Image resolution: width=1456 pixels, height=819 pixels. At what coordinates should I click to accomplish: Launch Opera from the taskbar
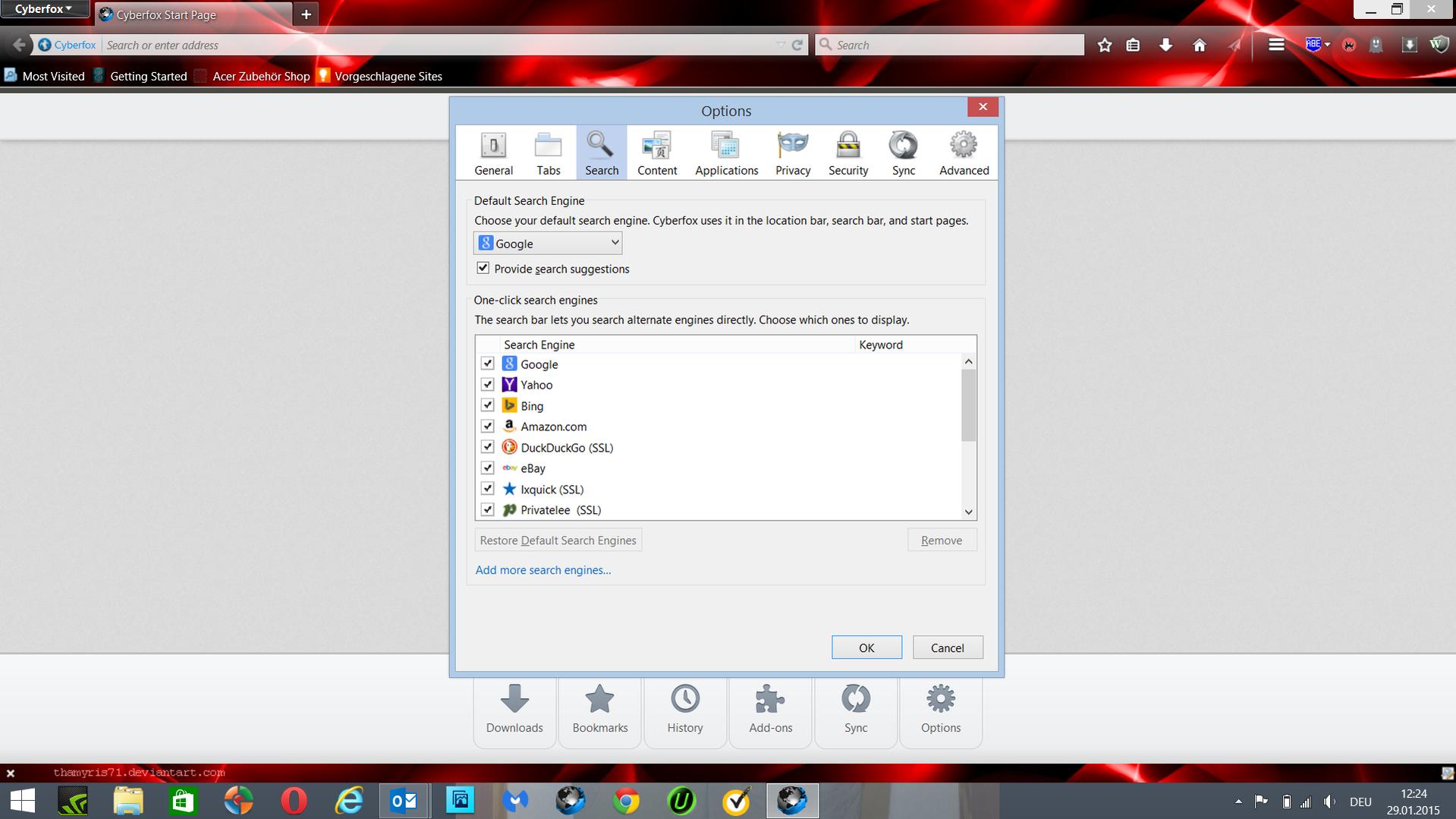(294, 801)
